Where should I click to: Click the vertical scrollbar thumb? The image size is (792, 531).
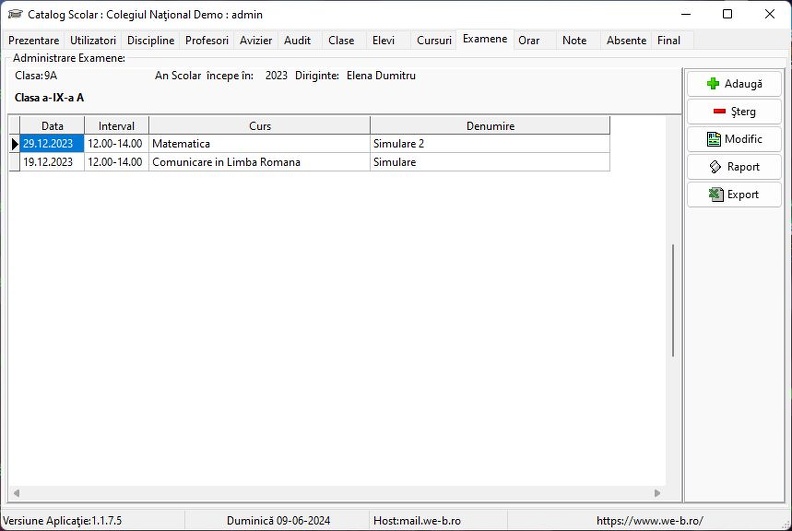coord(673,301)
